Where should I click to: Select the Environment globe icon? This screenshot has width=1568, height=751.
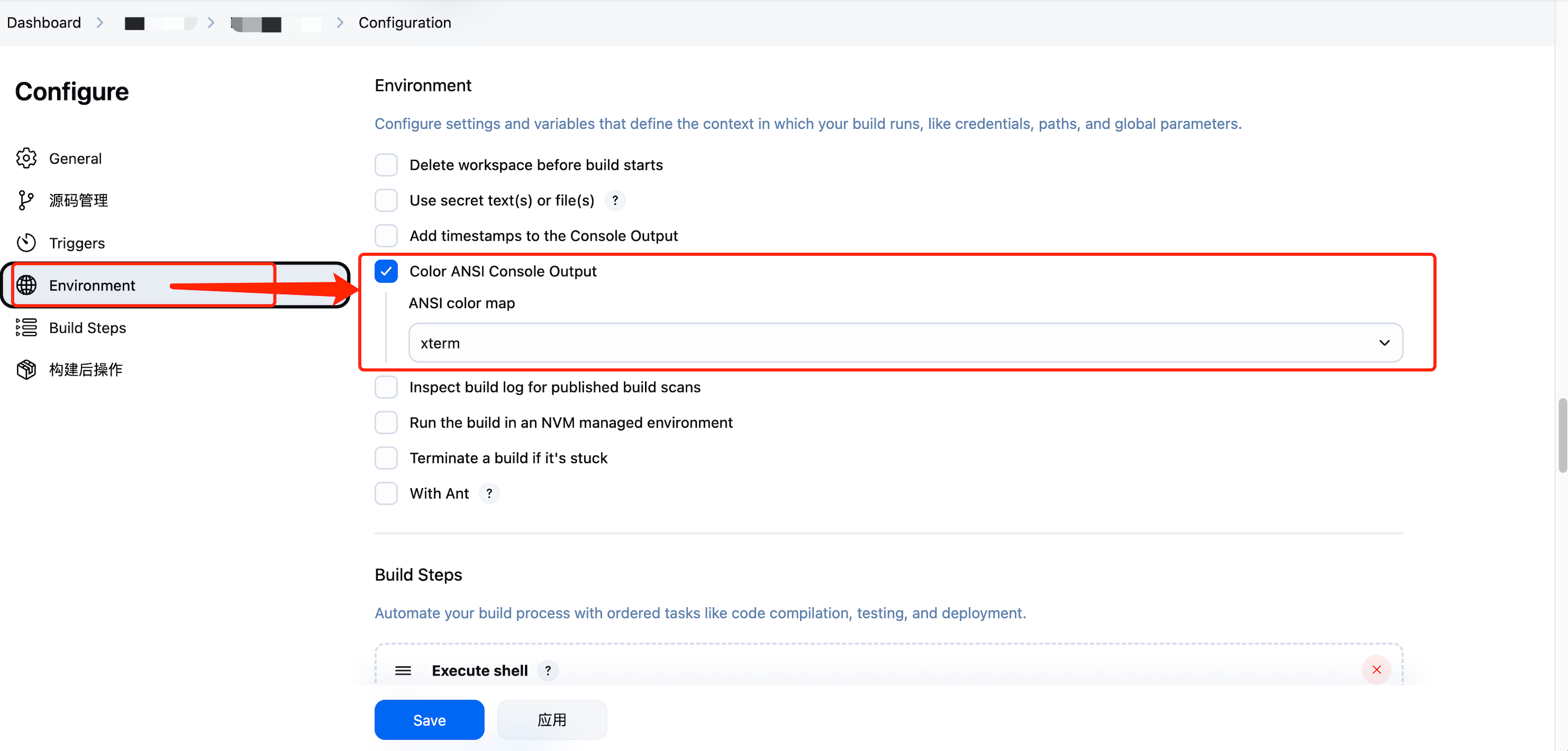pos(26,285)
